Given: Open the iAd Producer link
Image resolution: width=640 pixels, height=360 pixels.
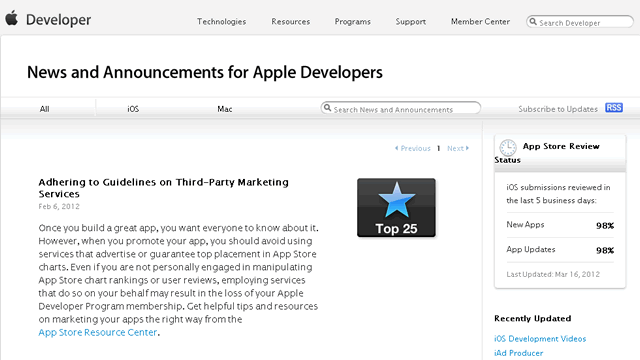Looking at the screenshot, I should 518,353.
